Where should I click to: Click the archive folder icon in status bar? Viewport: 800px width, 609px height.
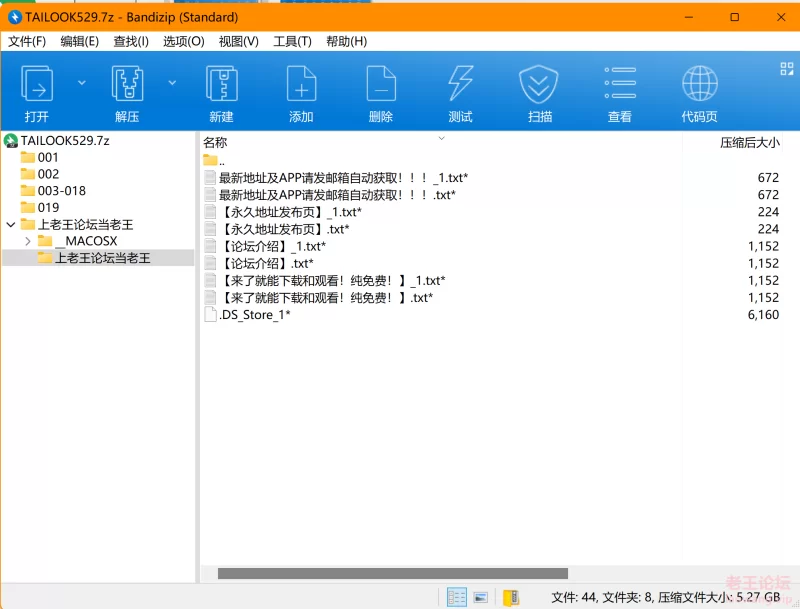[x=511, y=597]
